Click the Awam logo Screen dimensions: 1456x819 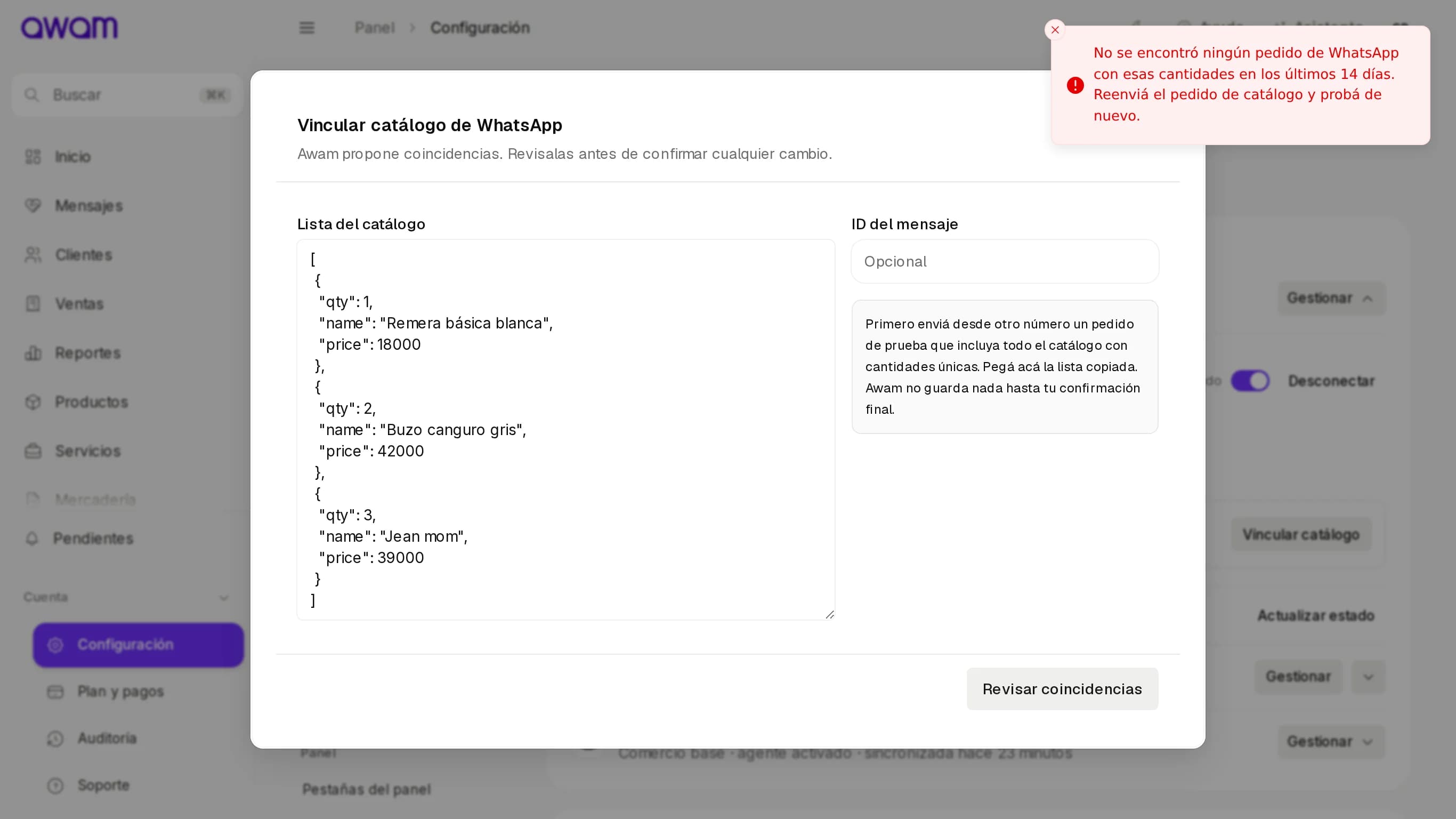click(x=69, y=28)
